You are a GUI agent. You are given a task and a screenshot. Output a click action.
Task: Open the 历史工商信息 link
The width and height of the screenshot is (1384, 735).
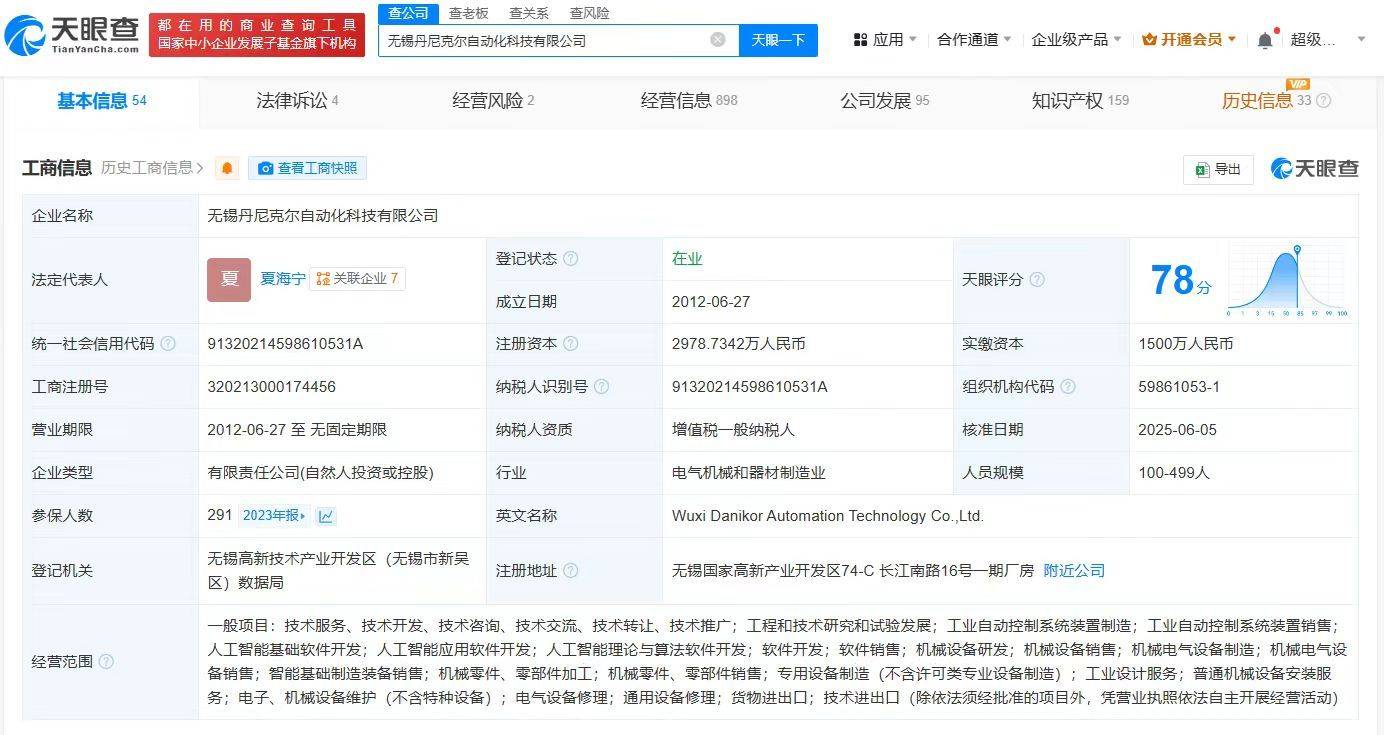(x=152, y=168)
